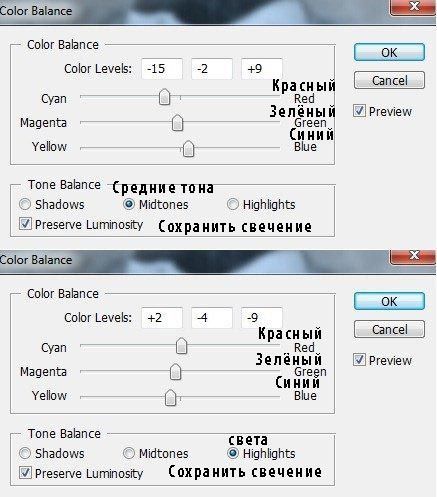Click the -9 Color Levels field in lower dialog
437x497 pixels.
tap(262, 318)
